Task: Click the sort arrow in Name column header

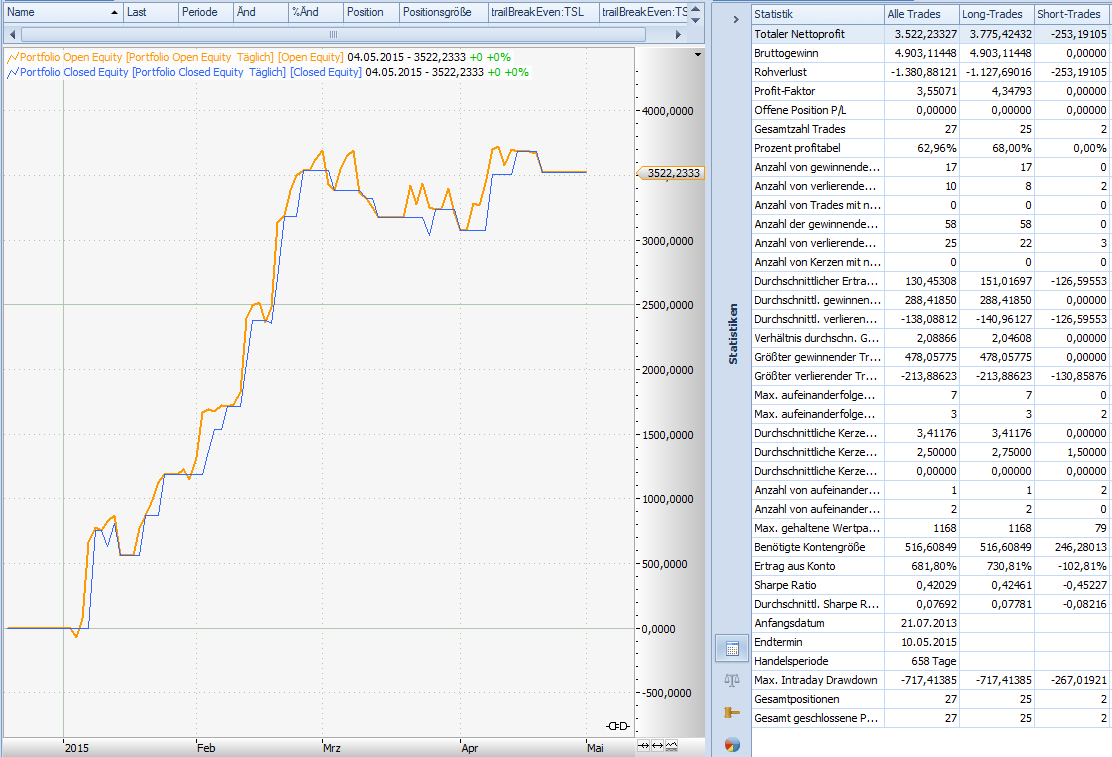Action: pyautogui.click(x=114, y=12)
